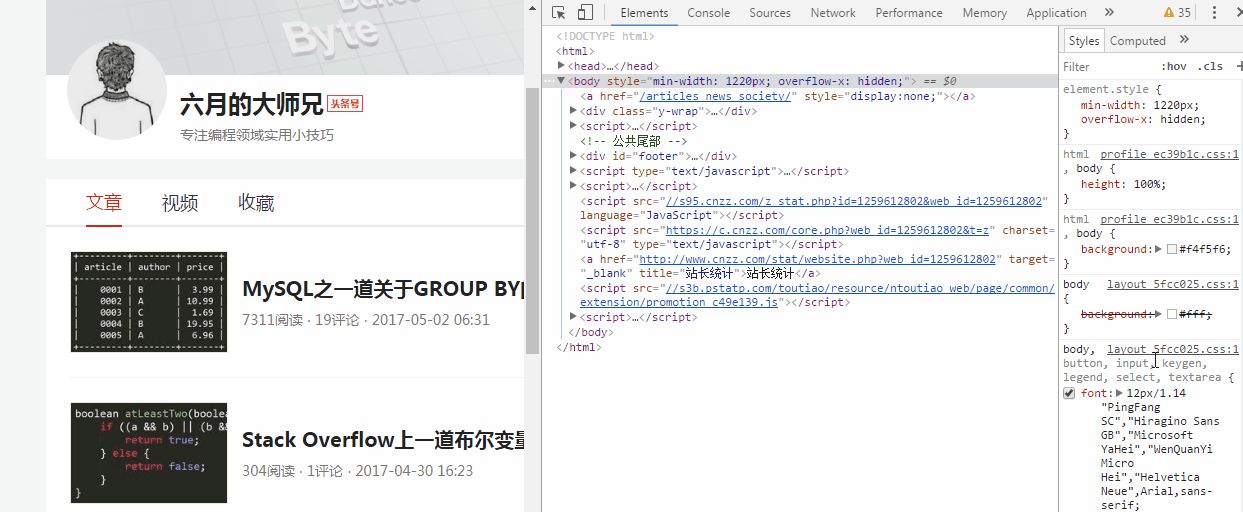
Task: Expand struck-through background arrow for #fff
Action: coord(1159,314)
